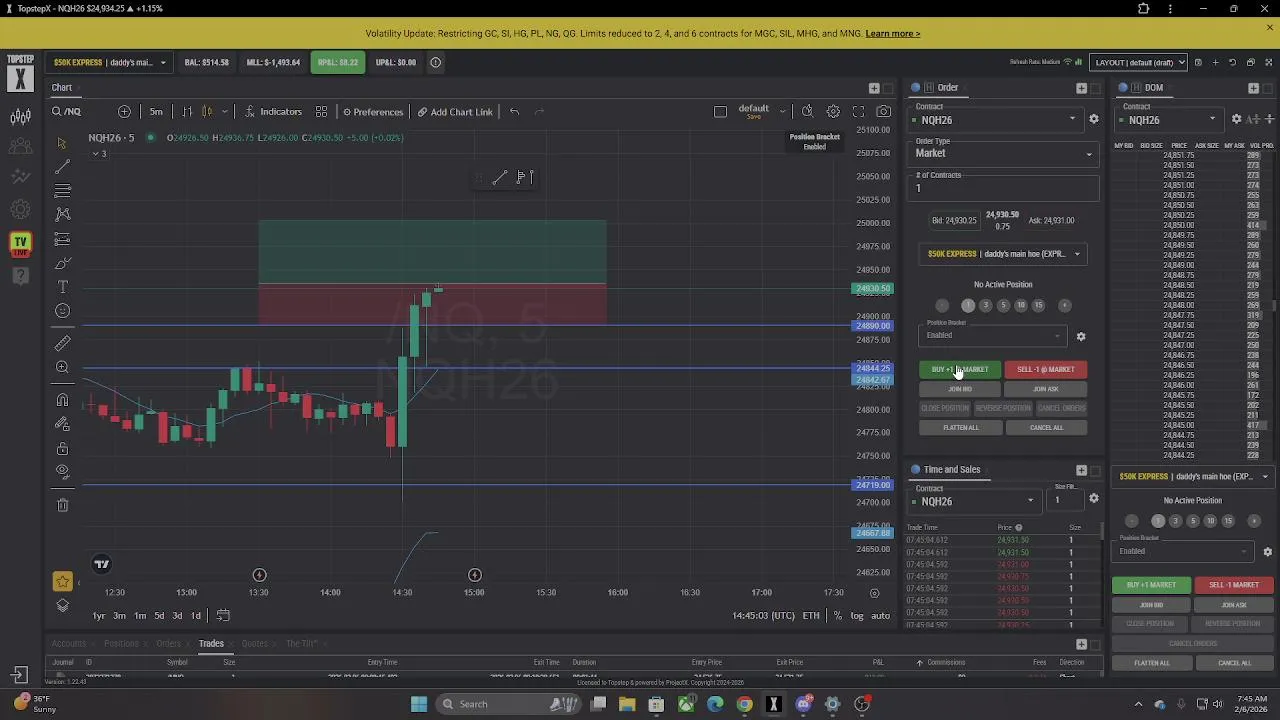Select the emoji sticker tool
The height and width of the screenshot is (720, 1280).
click(62, 311)
